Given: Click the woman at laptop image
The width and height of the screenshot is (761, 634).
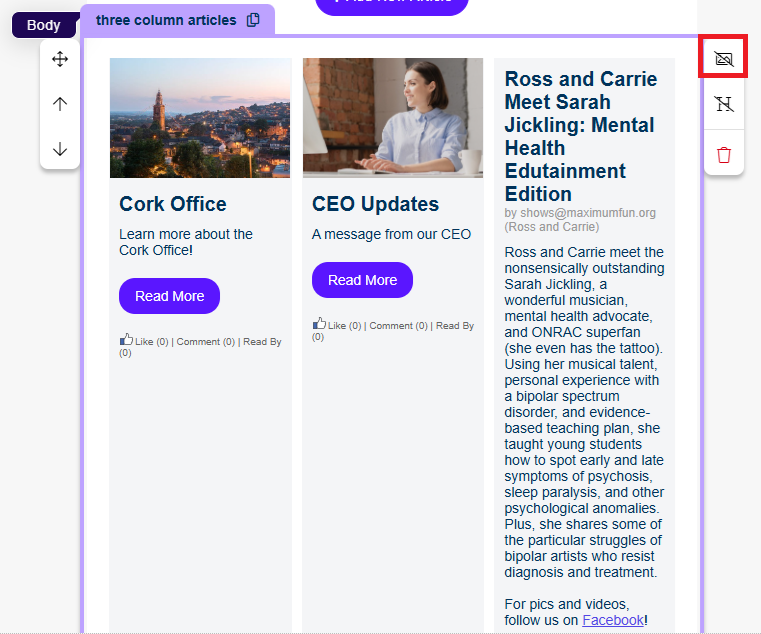Looking at the screenshot, I should 393,118.
